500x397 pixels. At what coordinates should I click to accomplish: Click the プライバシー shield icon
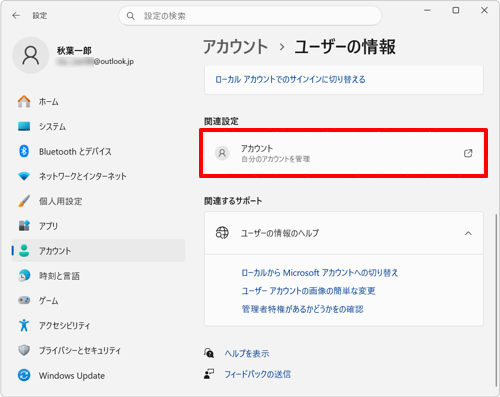tap(24, 350)
